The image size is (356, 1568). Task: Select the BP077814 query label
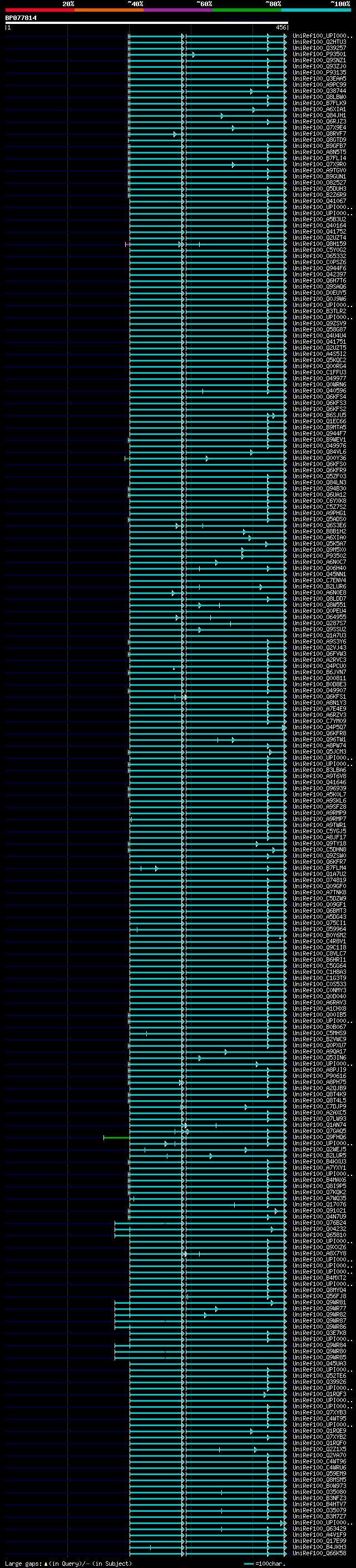(21, 18)
